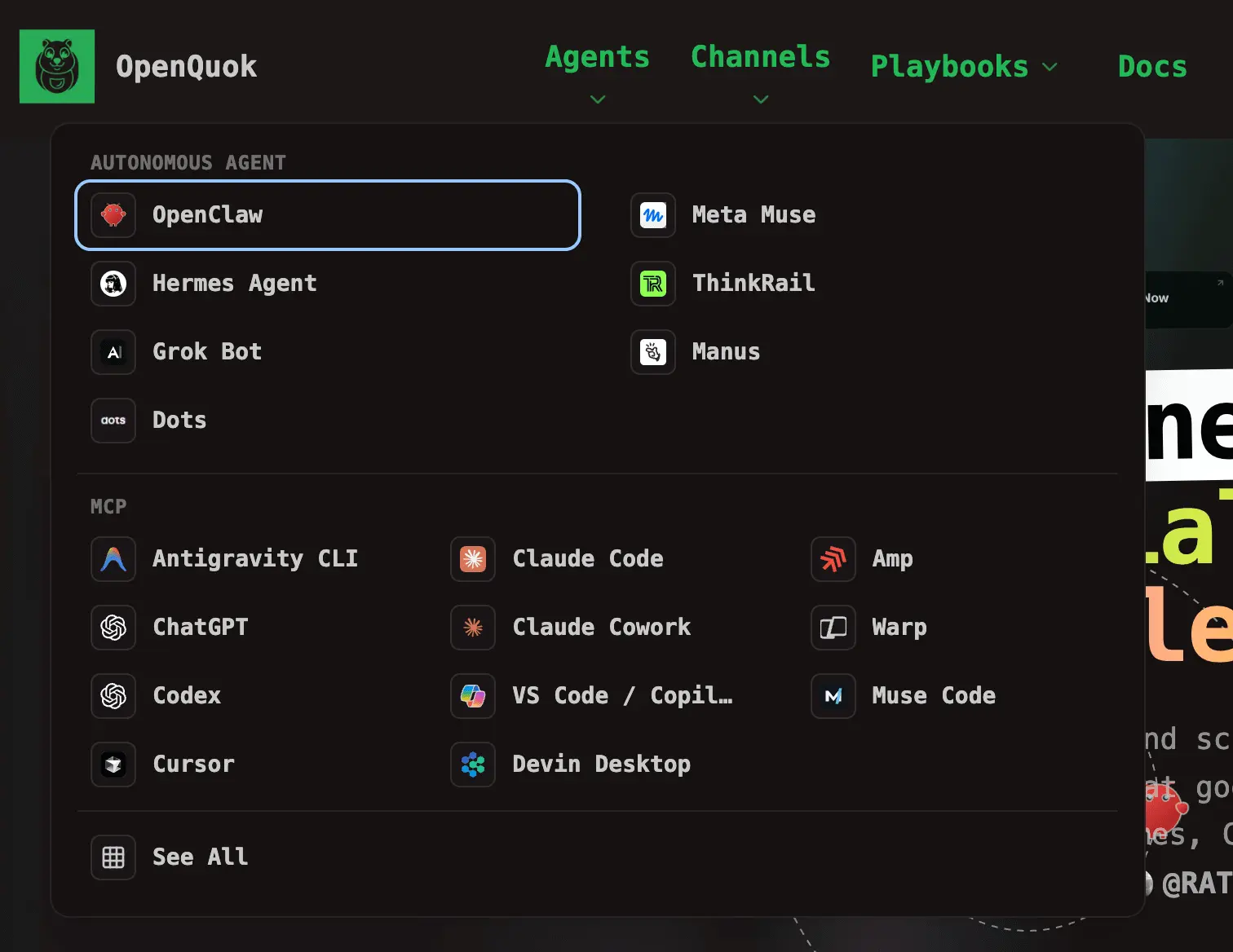Click the Claude Cowork label
Viewport: 1233px width, 952px height.
pos(602,628)
